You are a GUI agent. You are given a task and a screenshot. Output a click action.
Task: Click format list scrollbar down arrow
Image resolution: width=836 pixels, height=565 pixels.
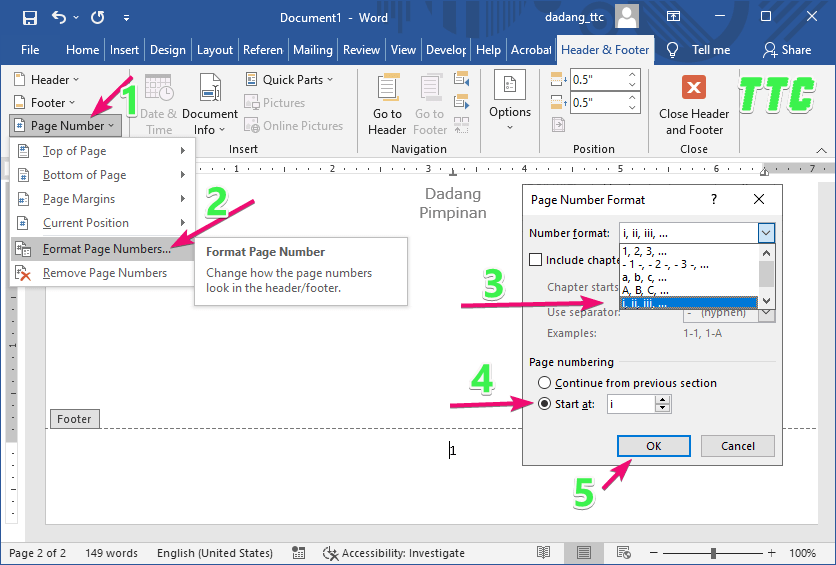[x=766, y=301]
